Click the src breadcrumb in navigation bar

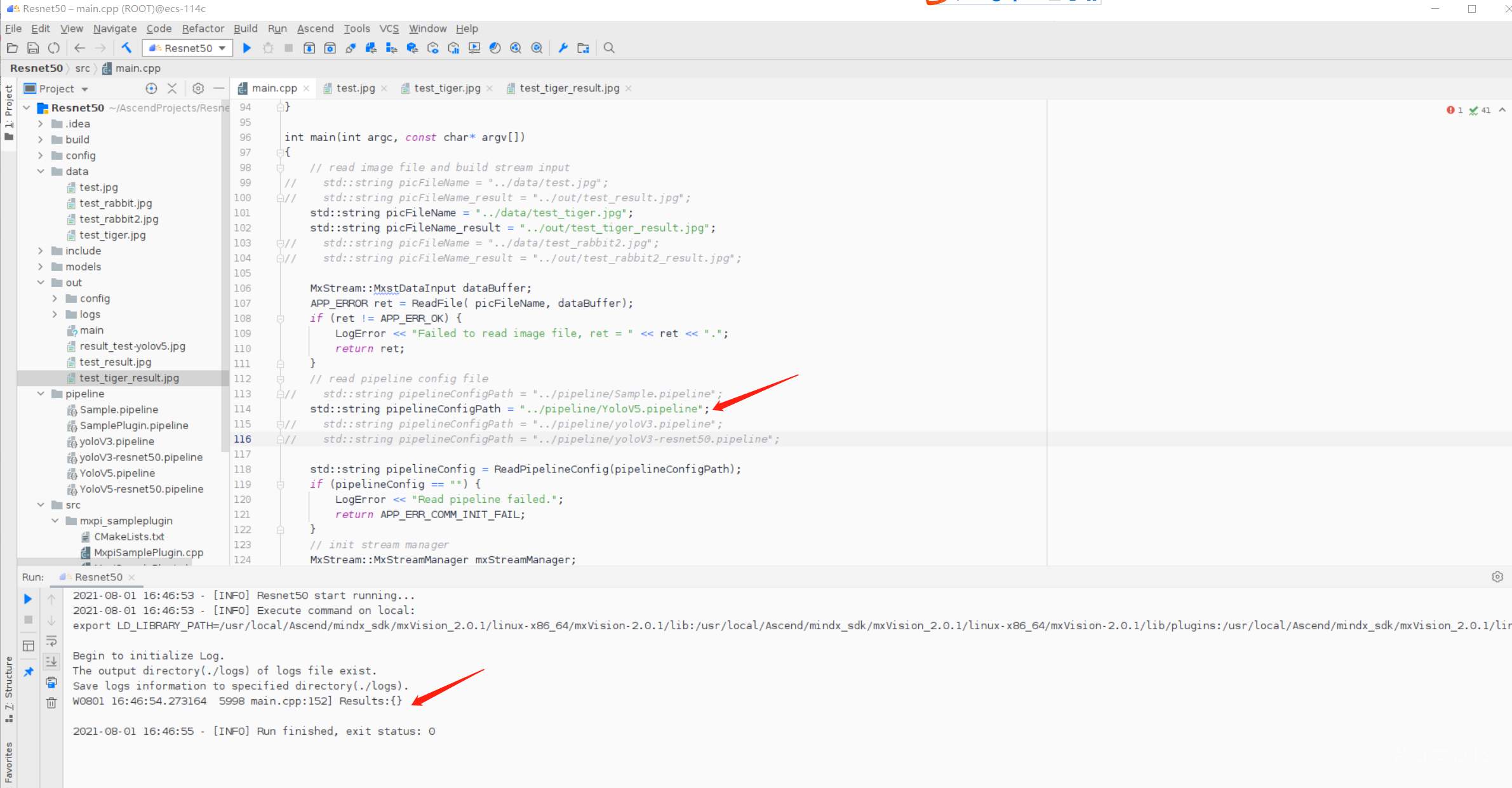tap(83, 68)
